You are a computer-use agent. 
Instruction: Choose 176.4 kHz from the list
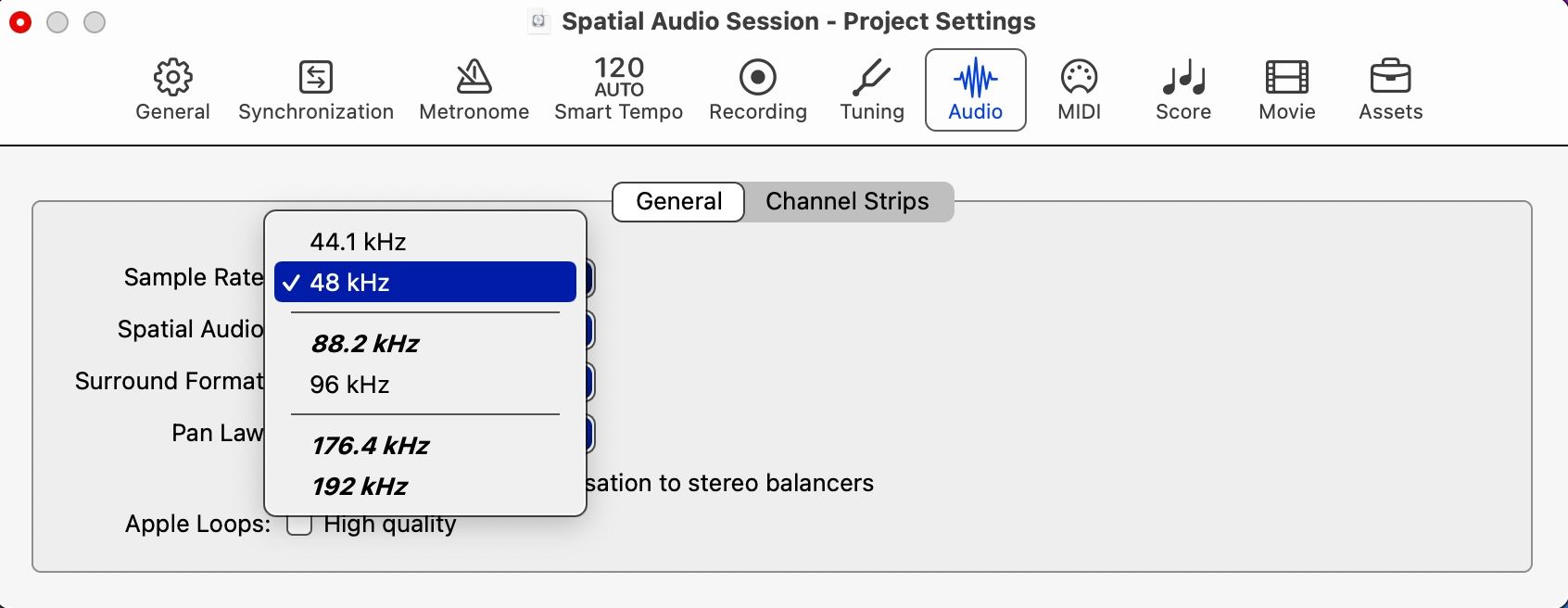pyautogui.click(x=368, y=445)
